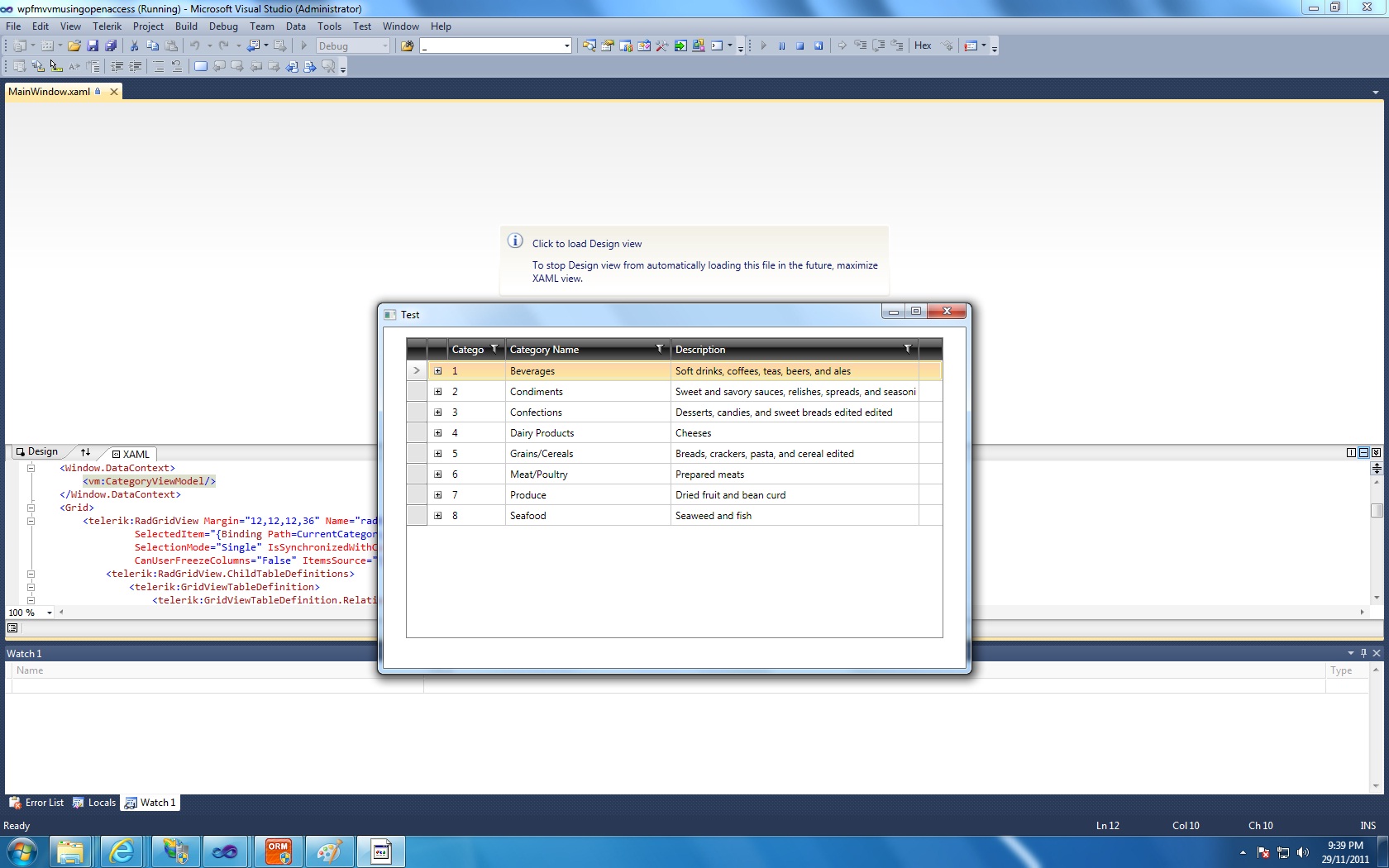Screen dimensions: 1389x868
Task: Open Solution Explorer toolbar icon
Action: point(589,46)
